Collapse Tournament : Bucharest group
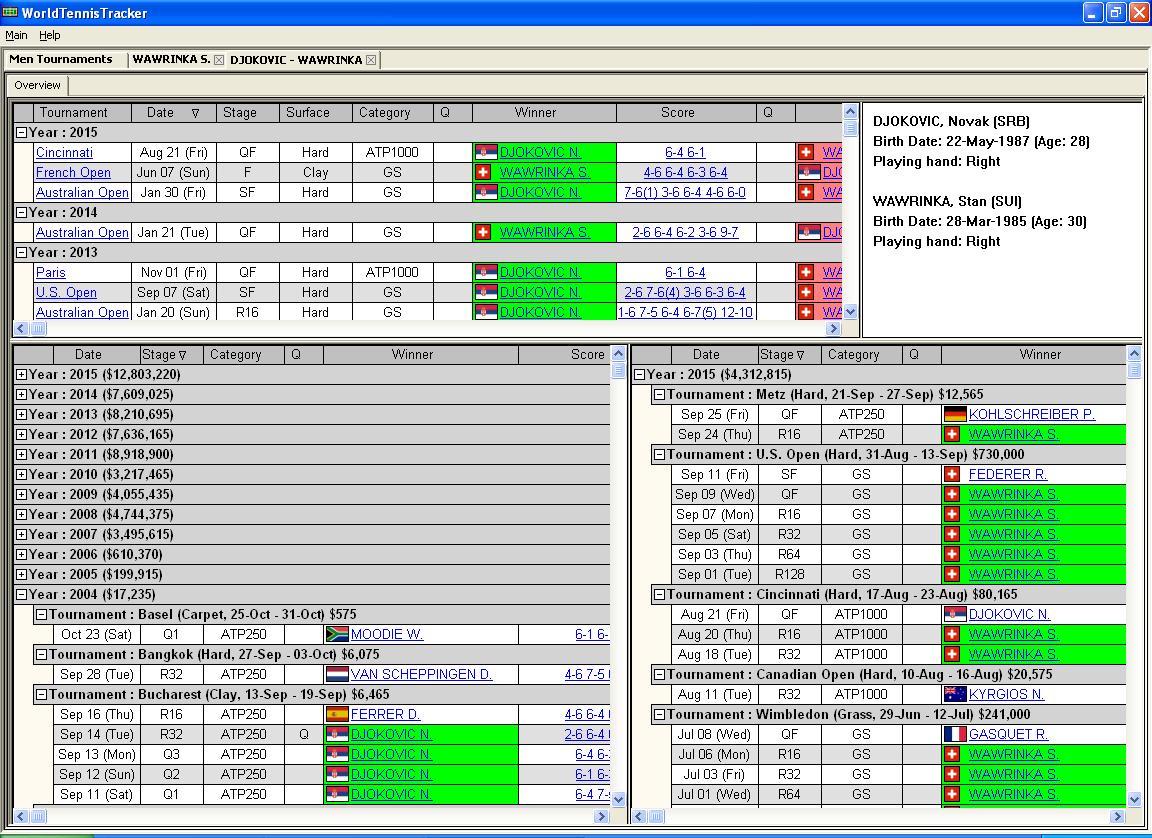Viewport: 1152px width, 838px height. click(42, 694)
